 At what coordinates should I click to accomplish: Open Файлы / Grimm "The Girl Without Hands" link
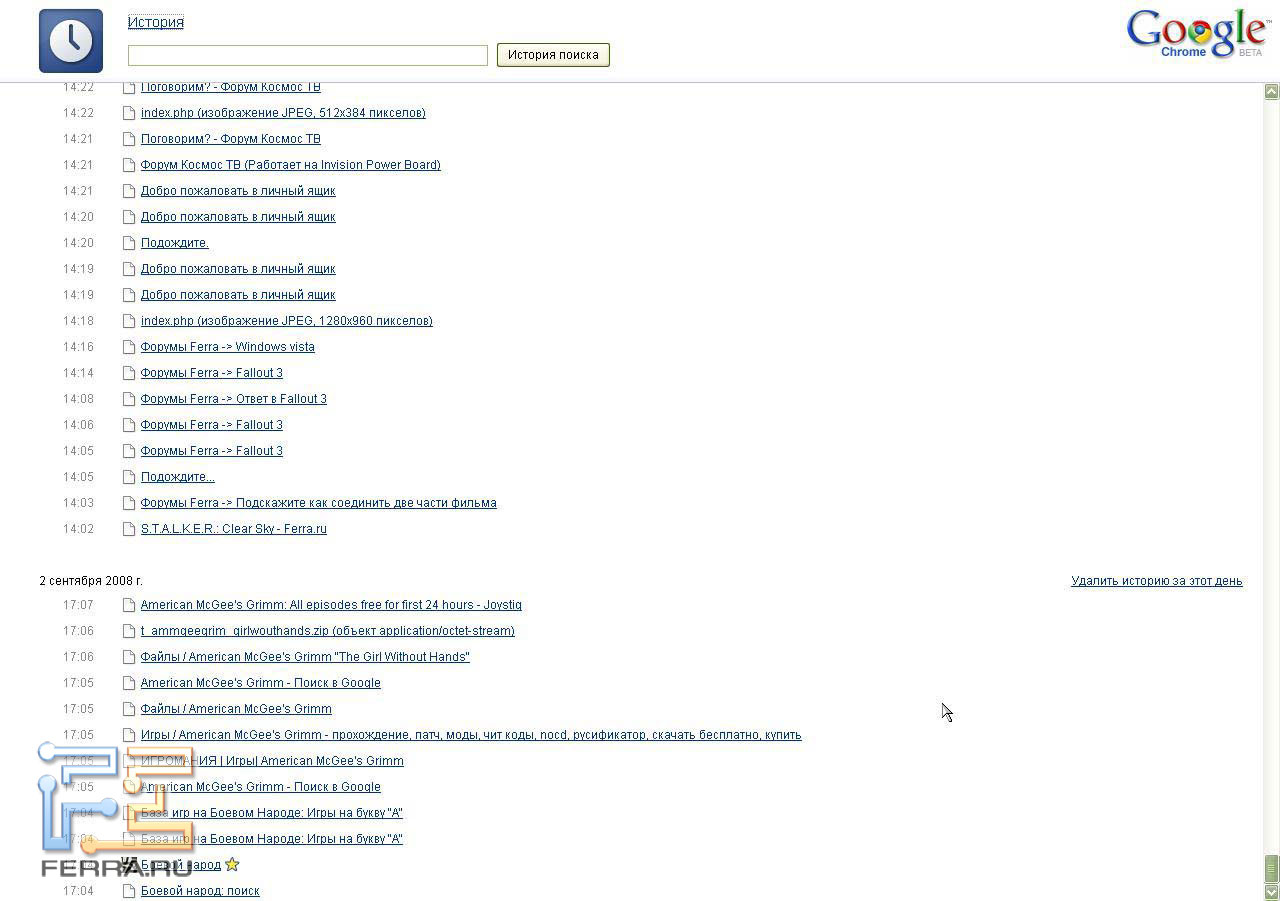pyautogui.click(x=305, y=657)
